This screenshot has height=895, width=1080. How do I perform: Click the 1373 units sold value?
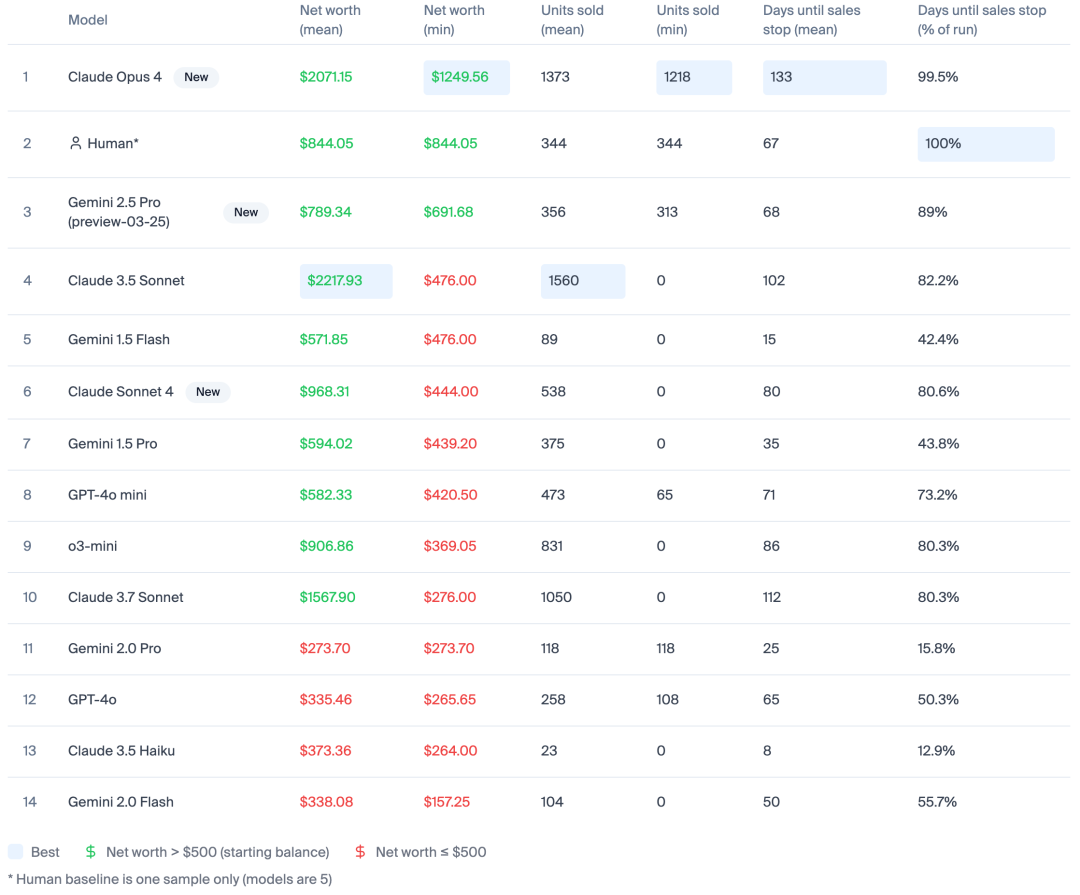point(555,77)
